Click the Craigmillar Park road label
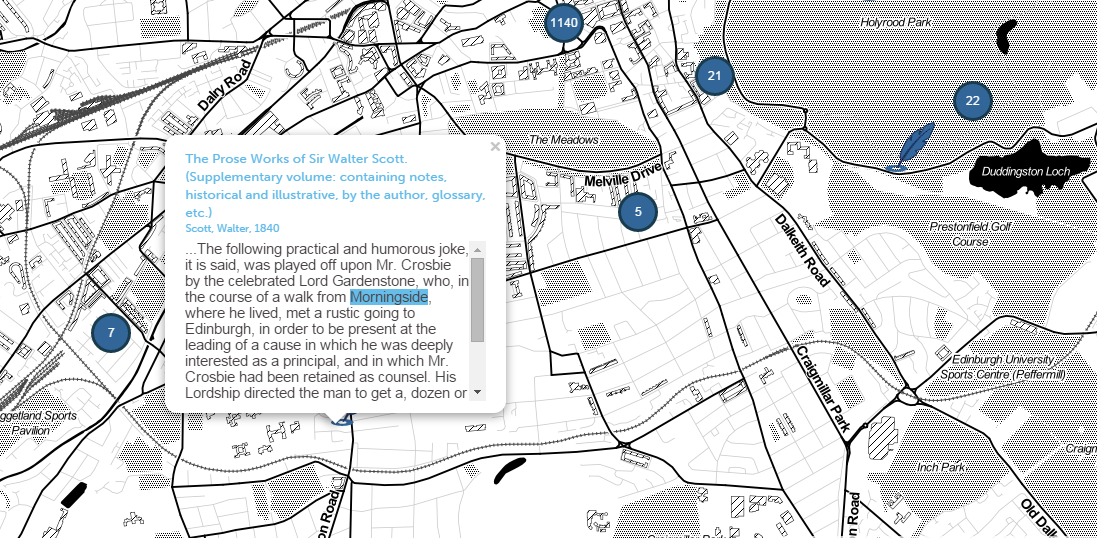The height and width of the screenshot is (538, 1097). pyautogui.click(x=823, y=388)
